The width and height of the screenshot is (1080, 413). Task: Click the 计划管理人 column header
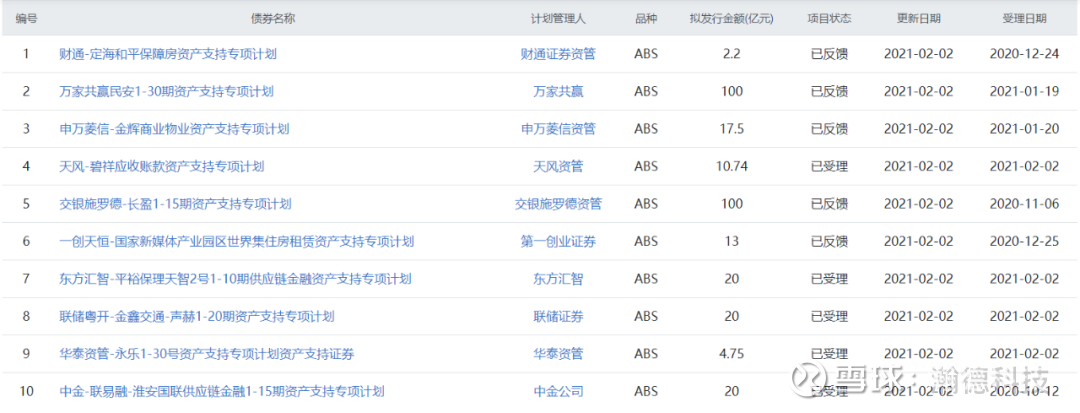click(558, 18)
